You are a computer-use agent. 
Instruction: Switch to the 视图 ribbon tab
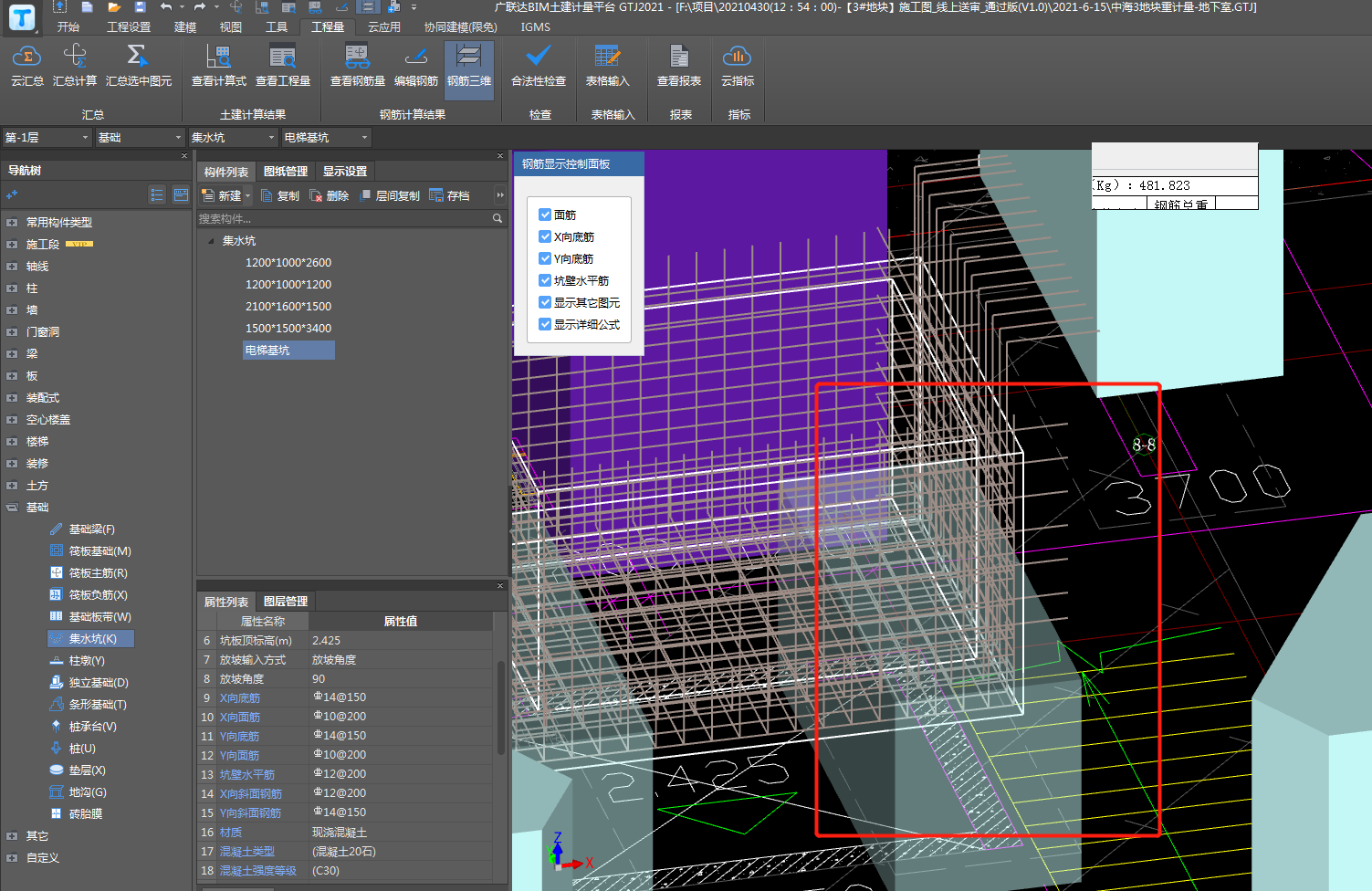point(231,26)
